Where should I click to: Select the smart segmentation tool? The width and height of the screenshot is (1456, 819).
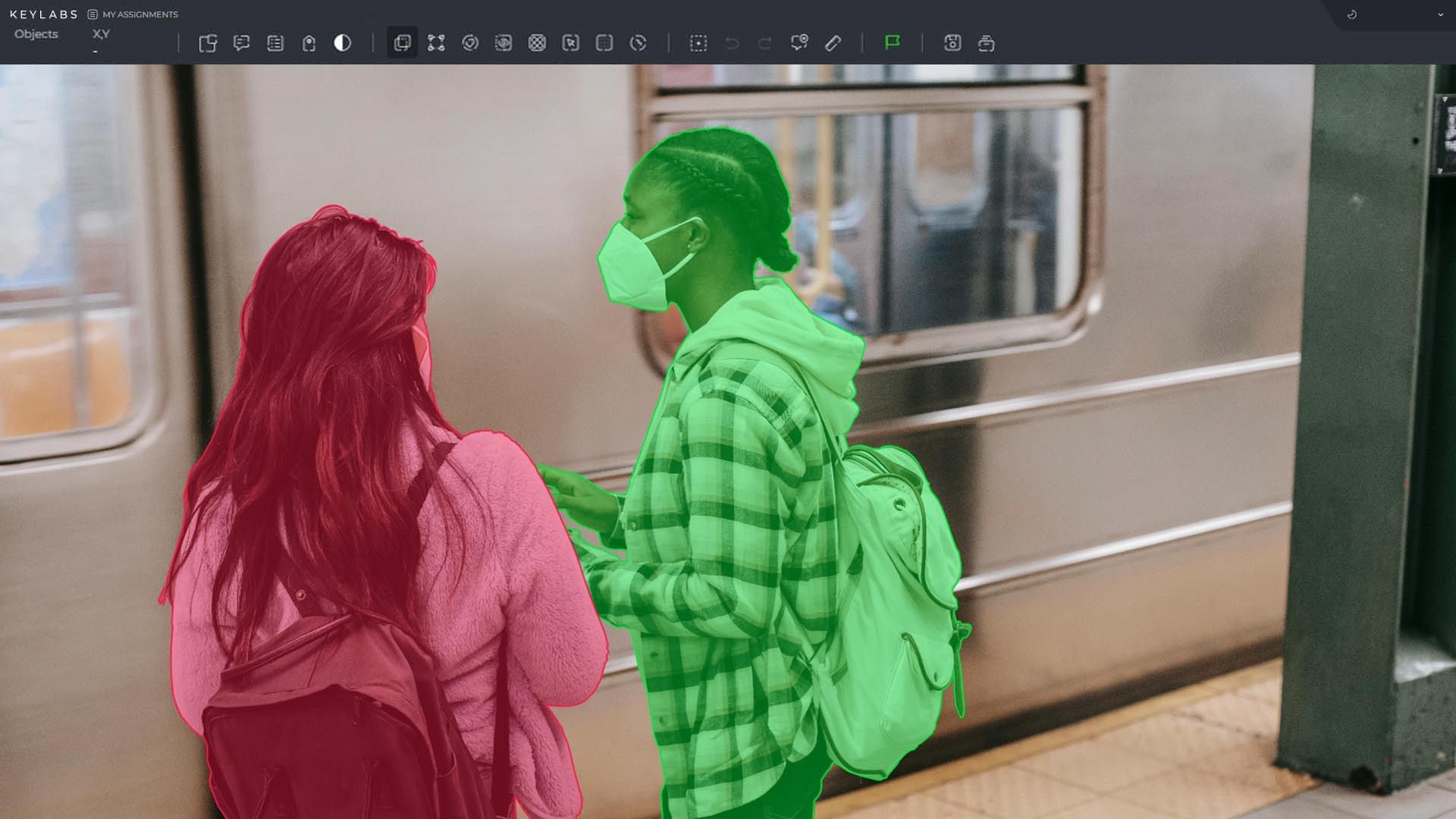pyautogui.click(x=470, y=44)
